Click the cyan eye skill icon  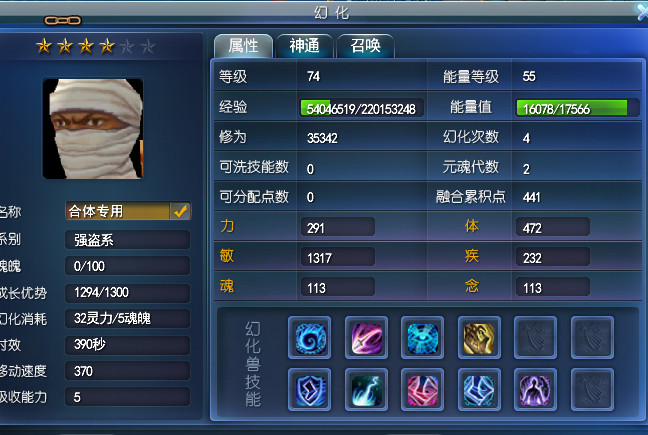pyautogui.click(x=422, y=338)
